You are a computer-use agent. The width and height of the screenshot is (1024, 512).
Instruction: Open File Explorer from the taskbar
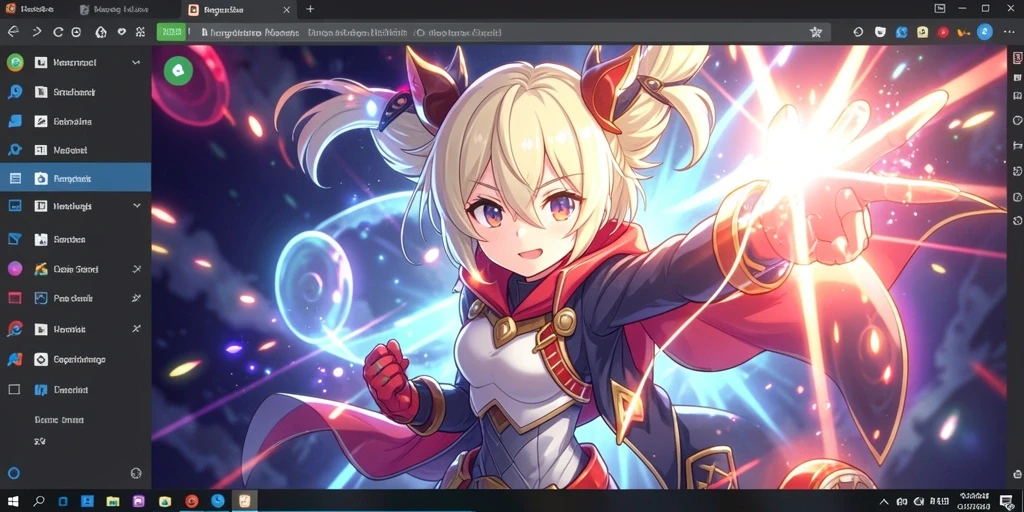113,502
